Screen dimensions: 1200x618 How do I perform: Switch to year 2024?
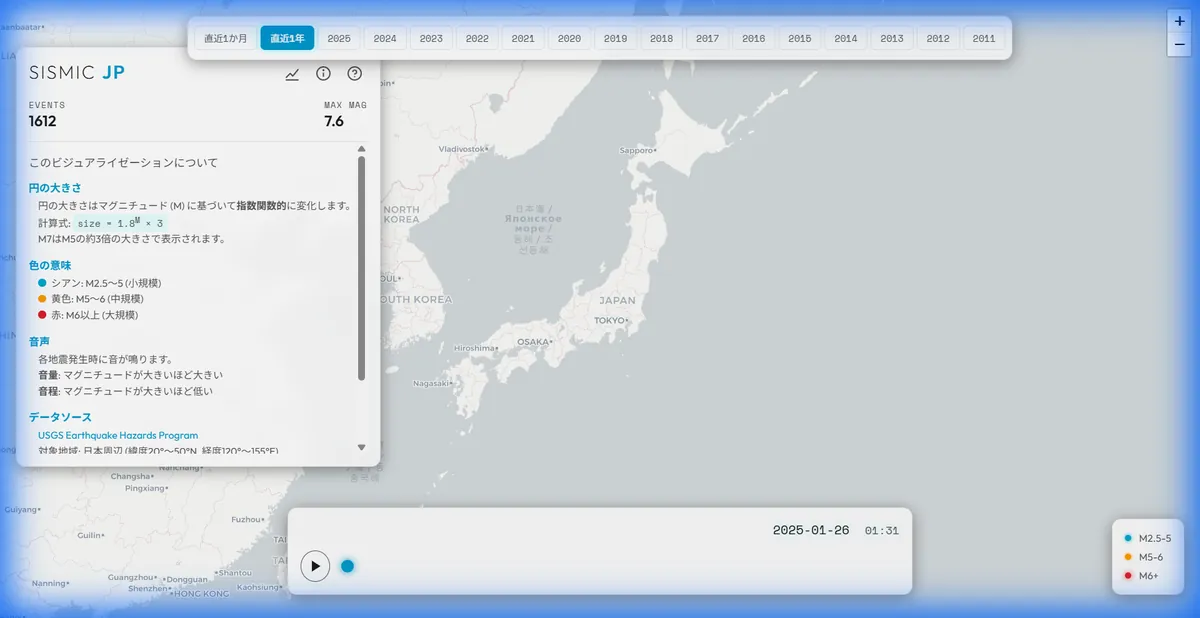pyautogui.click(x=385, y=38)
